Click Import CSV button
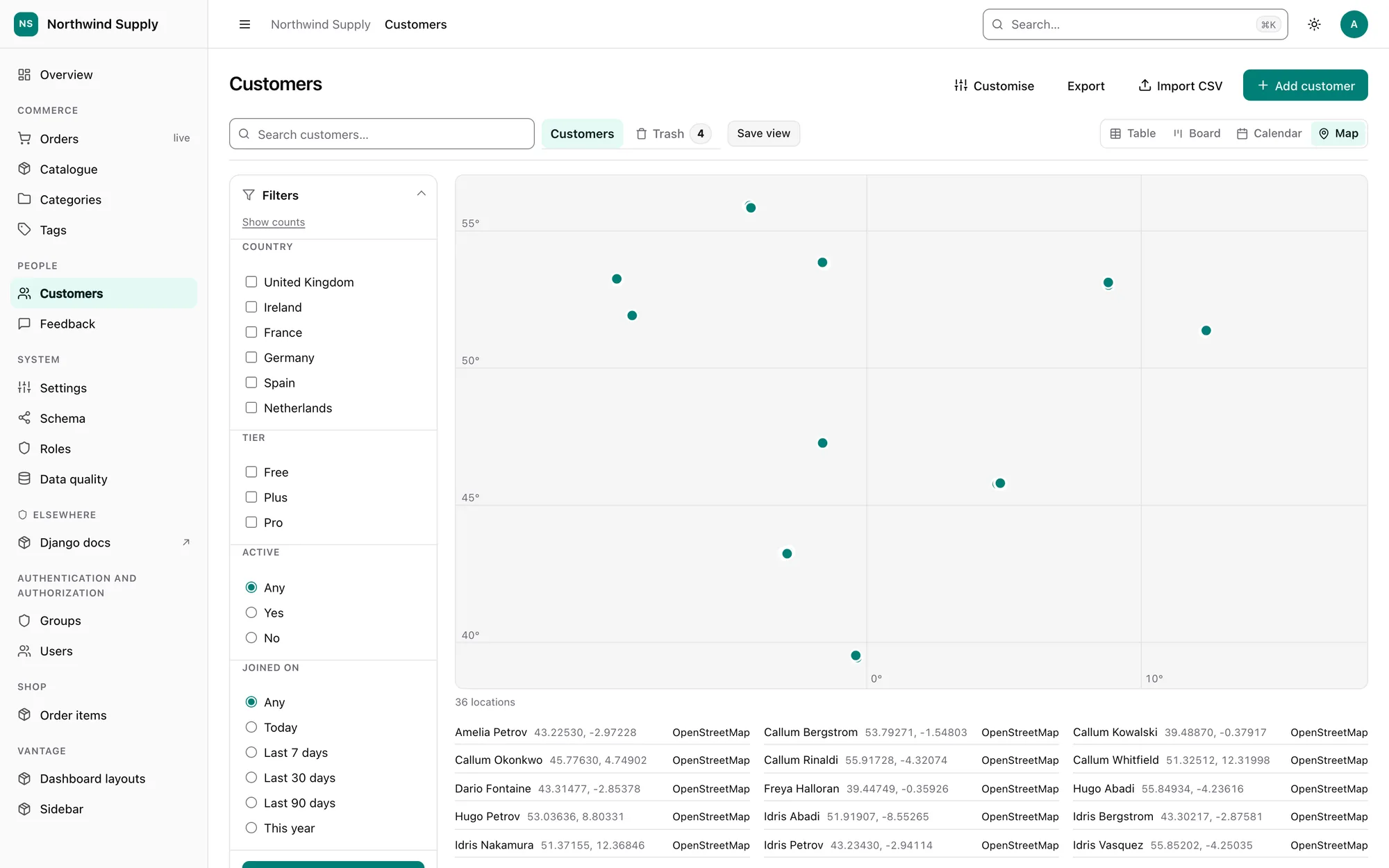Viewport: 1389px width, 868px height. coord(1180,85)
